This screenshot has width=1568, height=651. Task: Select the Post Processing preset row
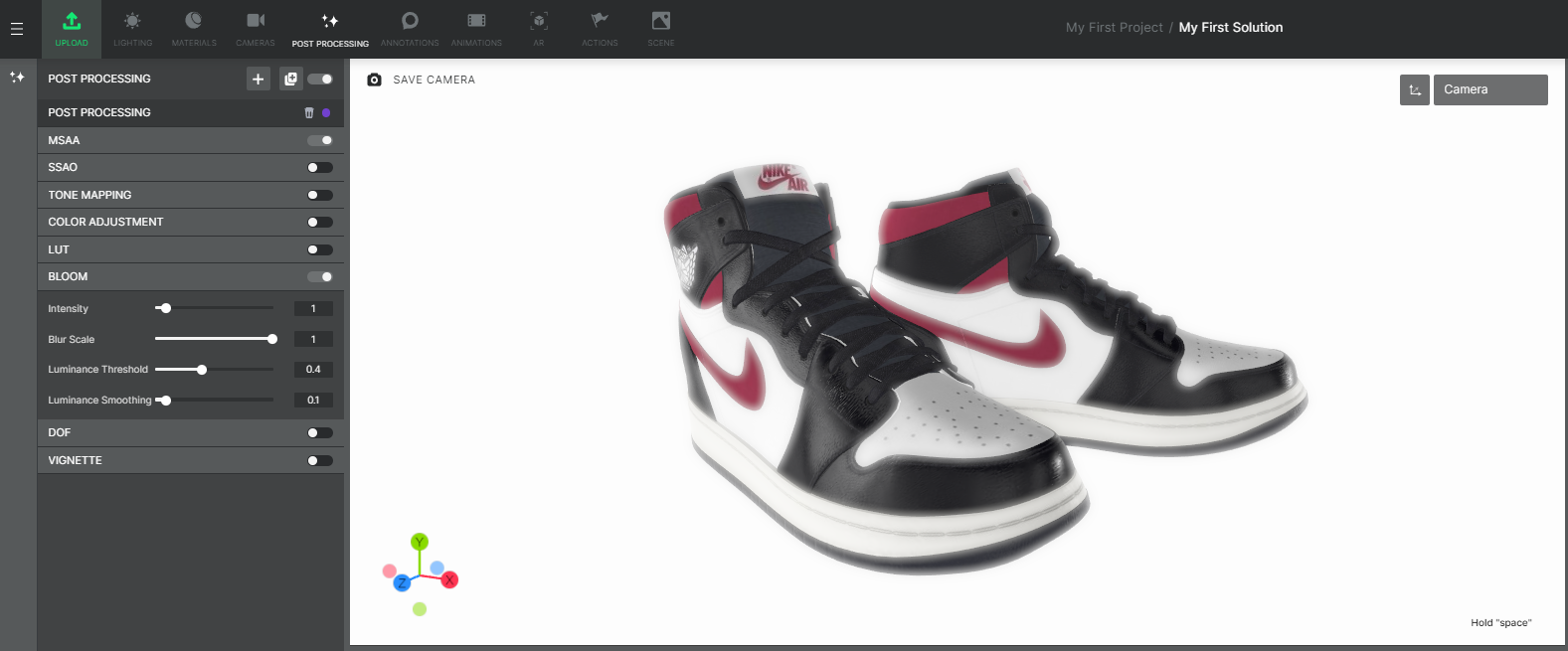coord(191,112)
